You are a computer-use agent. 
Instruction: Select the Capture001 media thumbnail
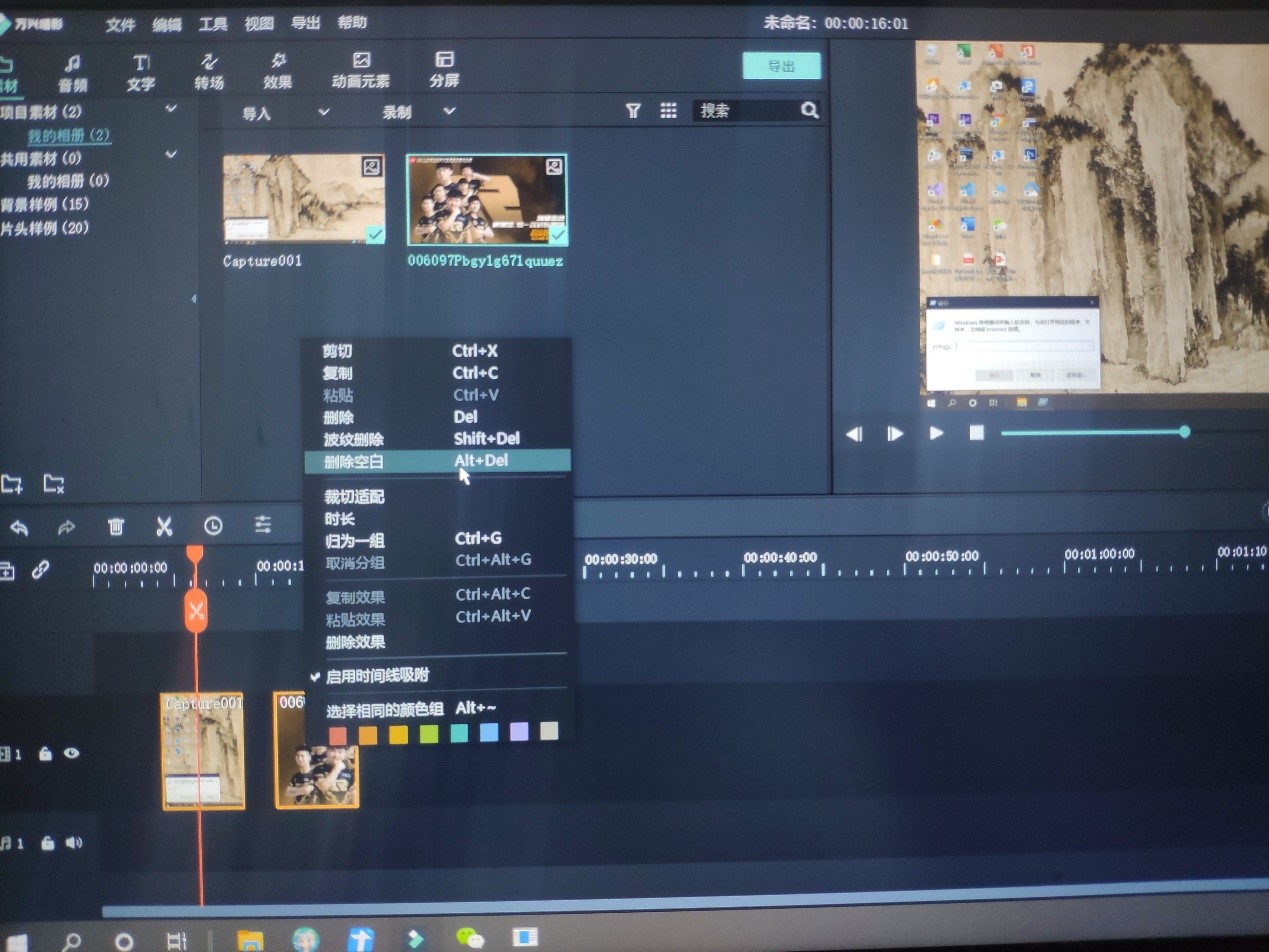click(303, 199)
